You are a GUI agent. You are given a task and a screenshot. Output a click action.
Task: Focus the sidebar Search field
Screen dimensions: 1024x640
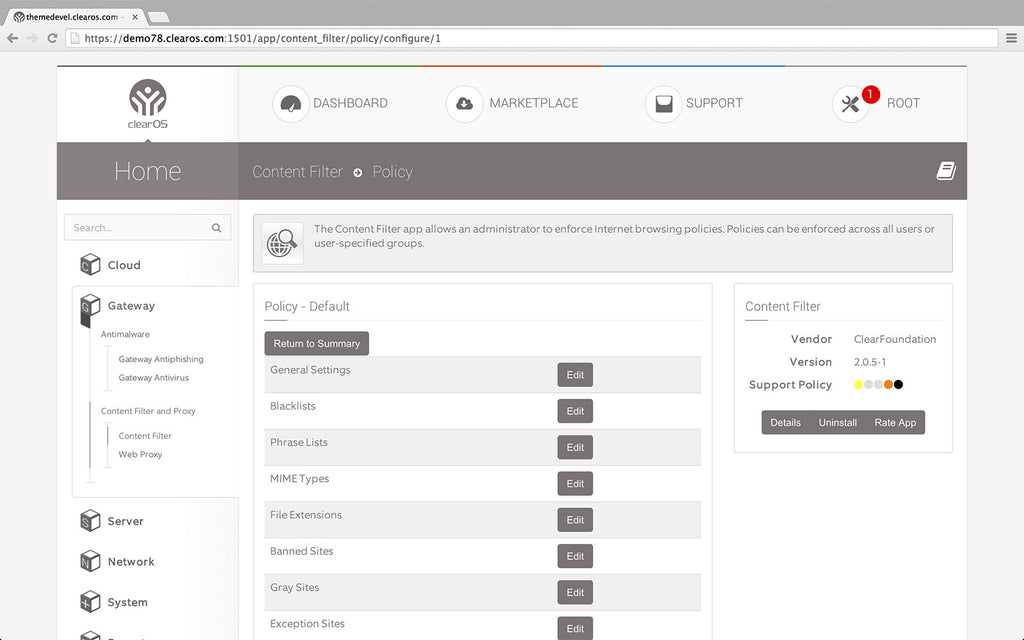pos(148,228)
